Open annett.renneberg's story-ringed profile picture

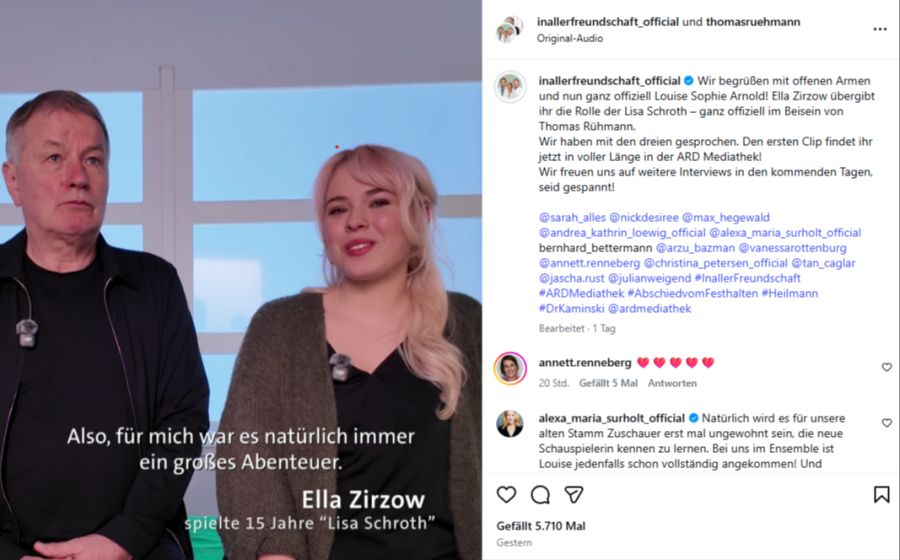click(510, 368)
